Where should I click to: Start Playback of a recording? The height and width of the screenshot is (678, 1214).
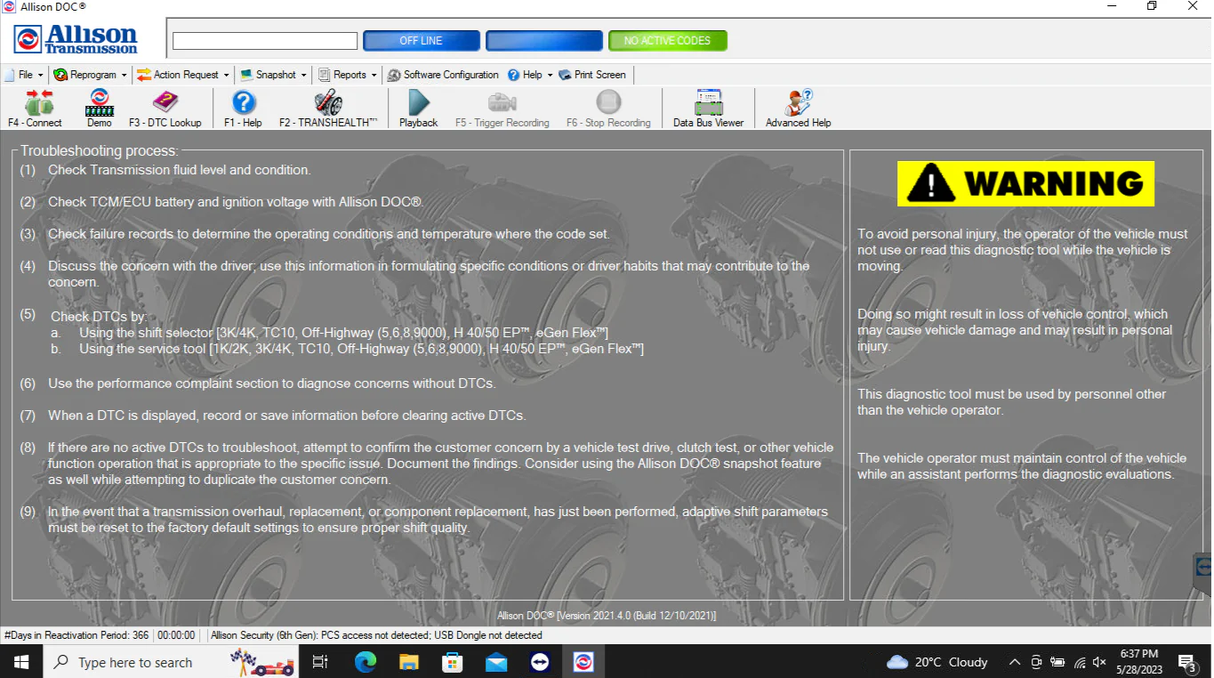click(418, 104)
